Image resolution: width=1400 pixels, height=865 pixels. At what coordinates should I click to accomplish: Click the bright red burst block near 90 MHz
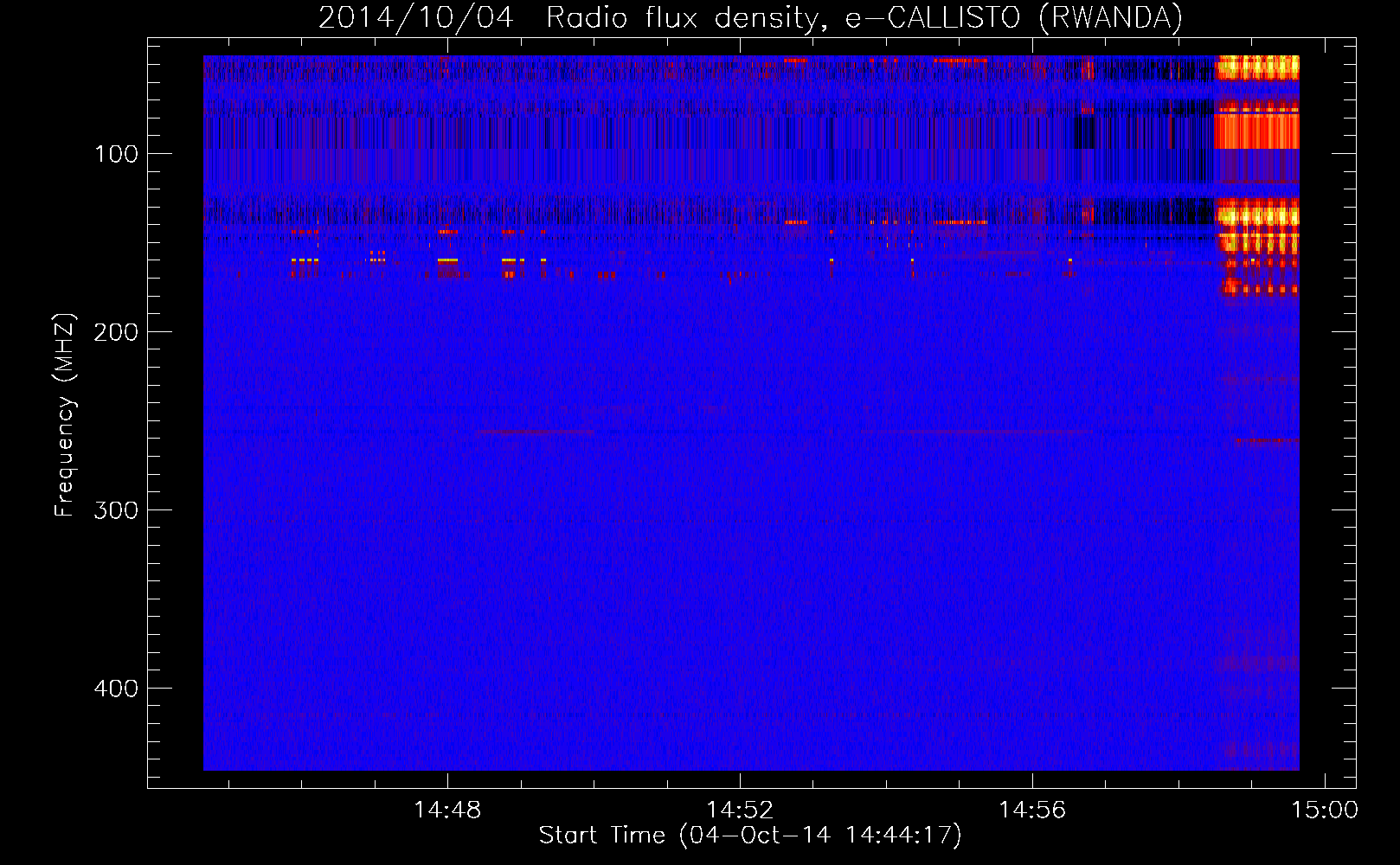click(1256, 131)
